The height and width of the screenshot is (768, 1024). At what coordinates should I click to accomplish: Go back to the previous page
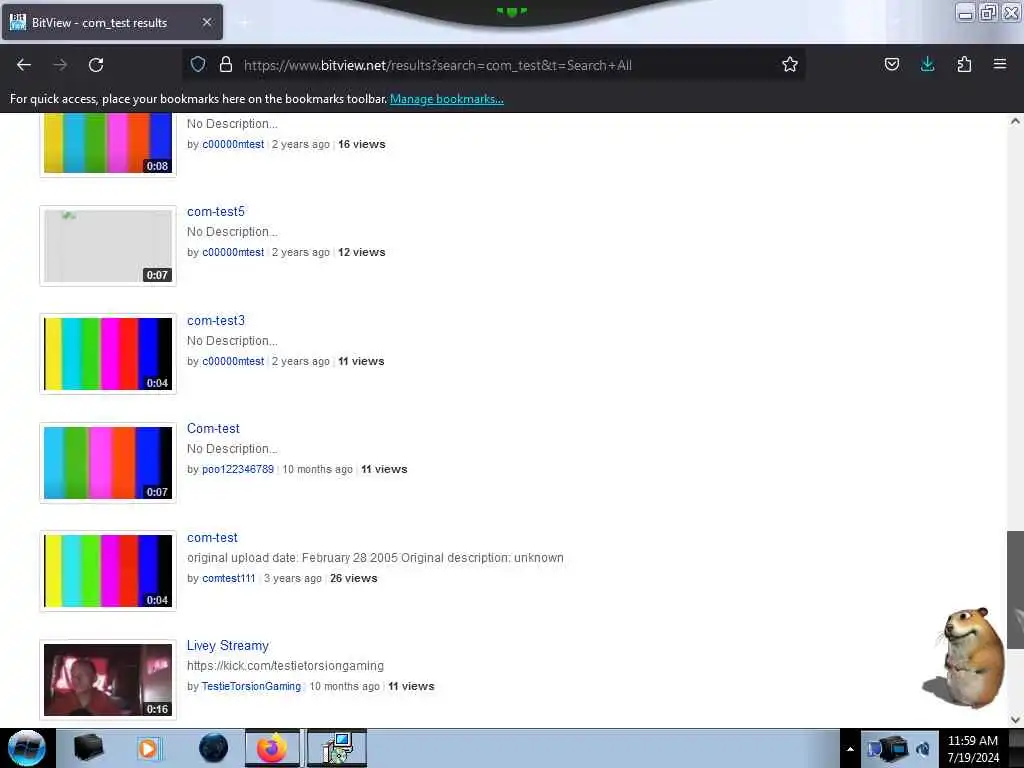[x=24, y=65]
